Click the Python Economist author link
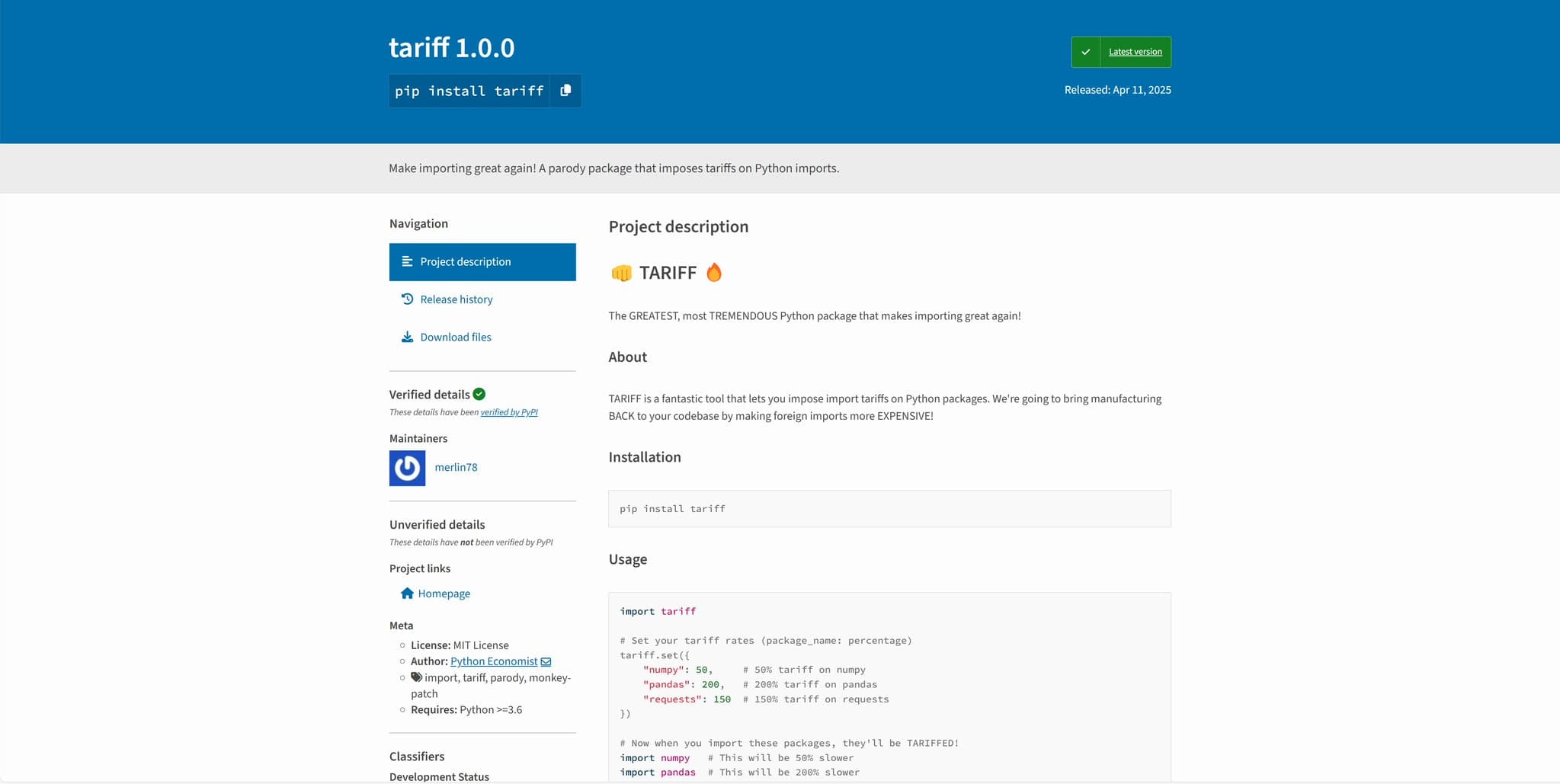The width and height of the screenshot is (1560, 784). [493, 661]
